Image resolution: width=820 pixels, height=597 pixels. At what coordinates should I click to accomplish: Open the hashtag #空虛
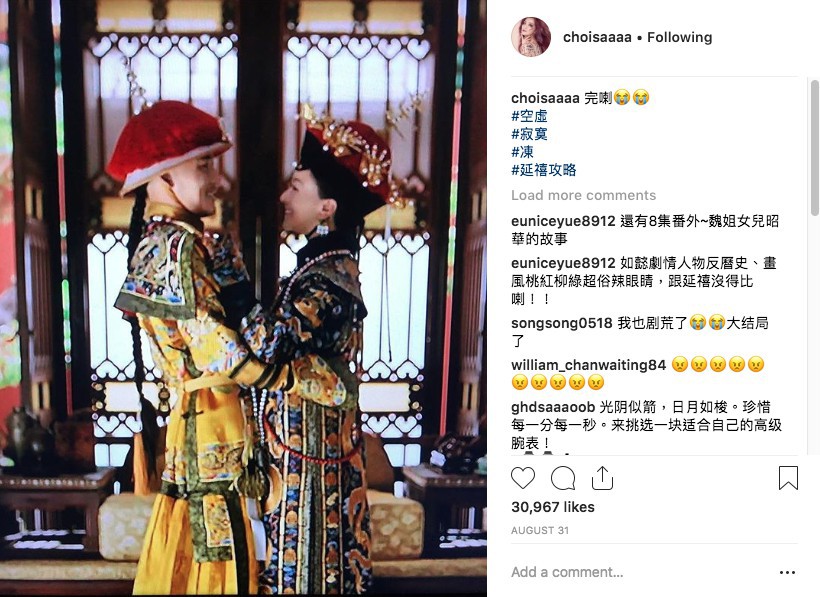(x=529, y=116)
